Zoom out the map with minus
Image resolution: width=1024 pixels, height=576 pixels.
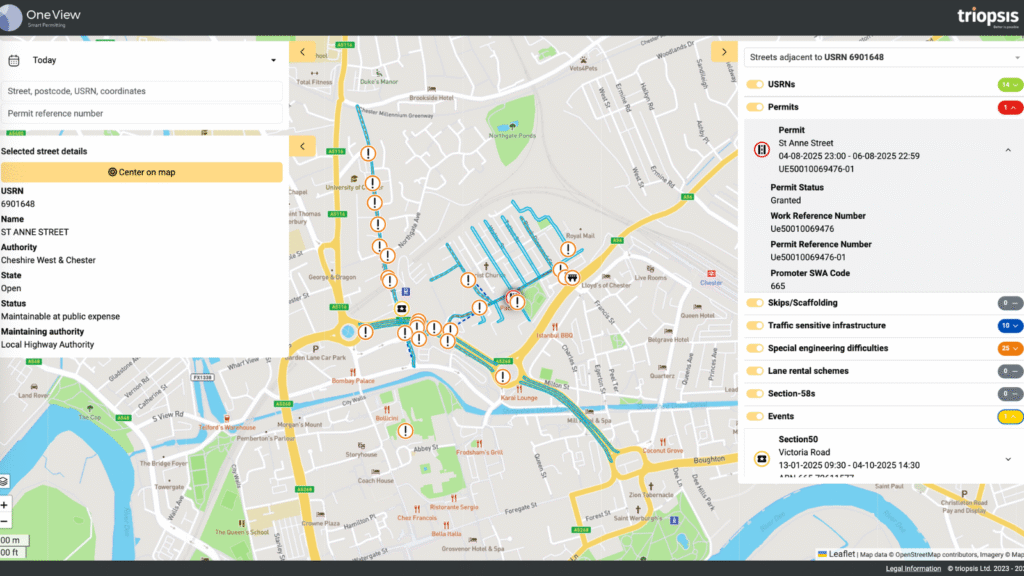pyautogui.click(x=4, y=521)
